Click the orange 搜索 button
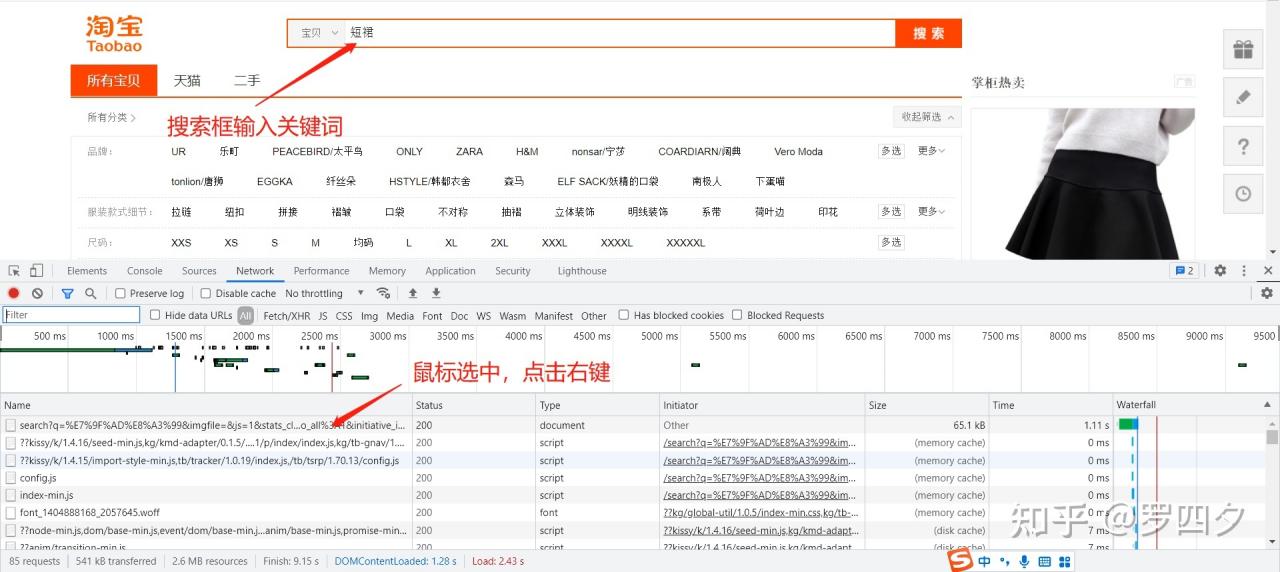 pos(929,33)
